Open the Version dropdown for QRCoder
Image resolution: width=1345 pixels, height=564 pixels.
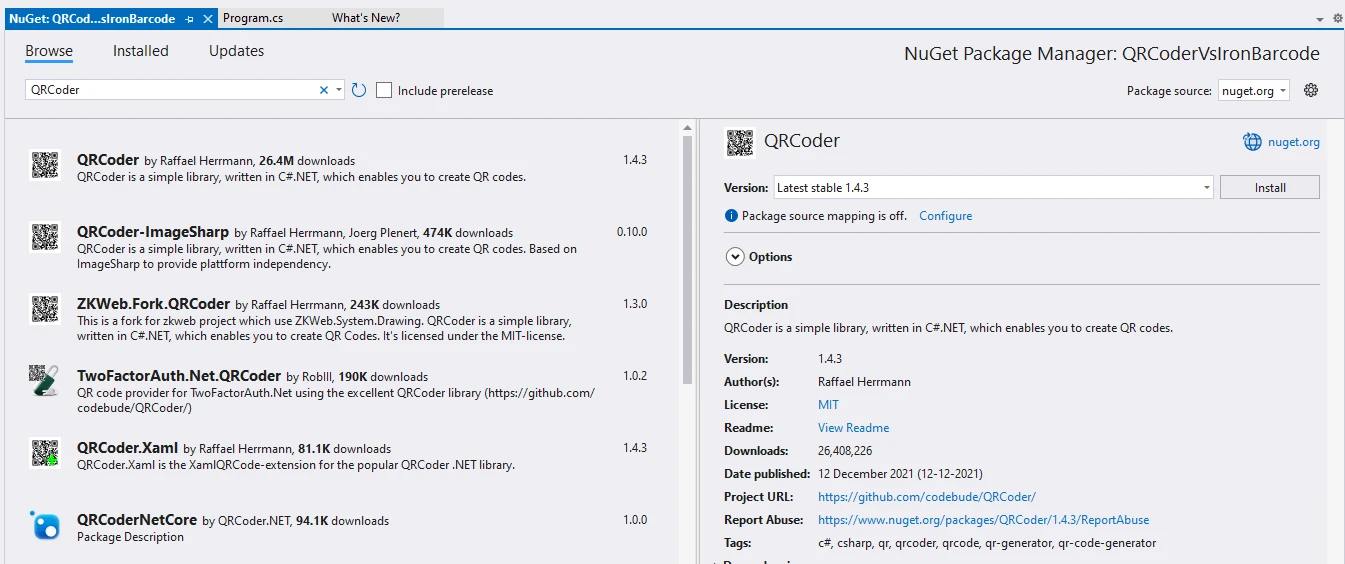coord(994,188)
